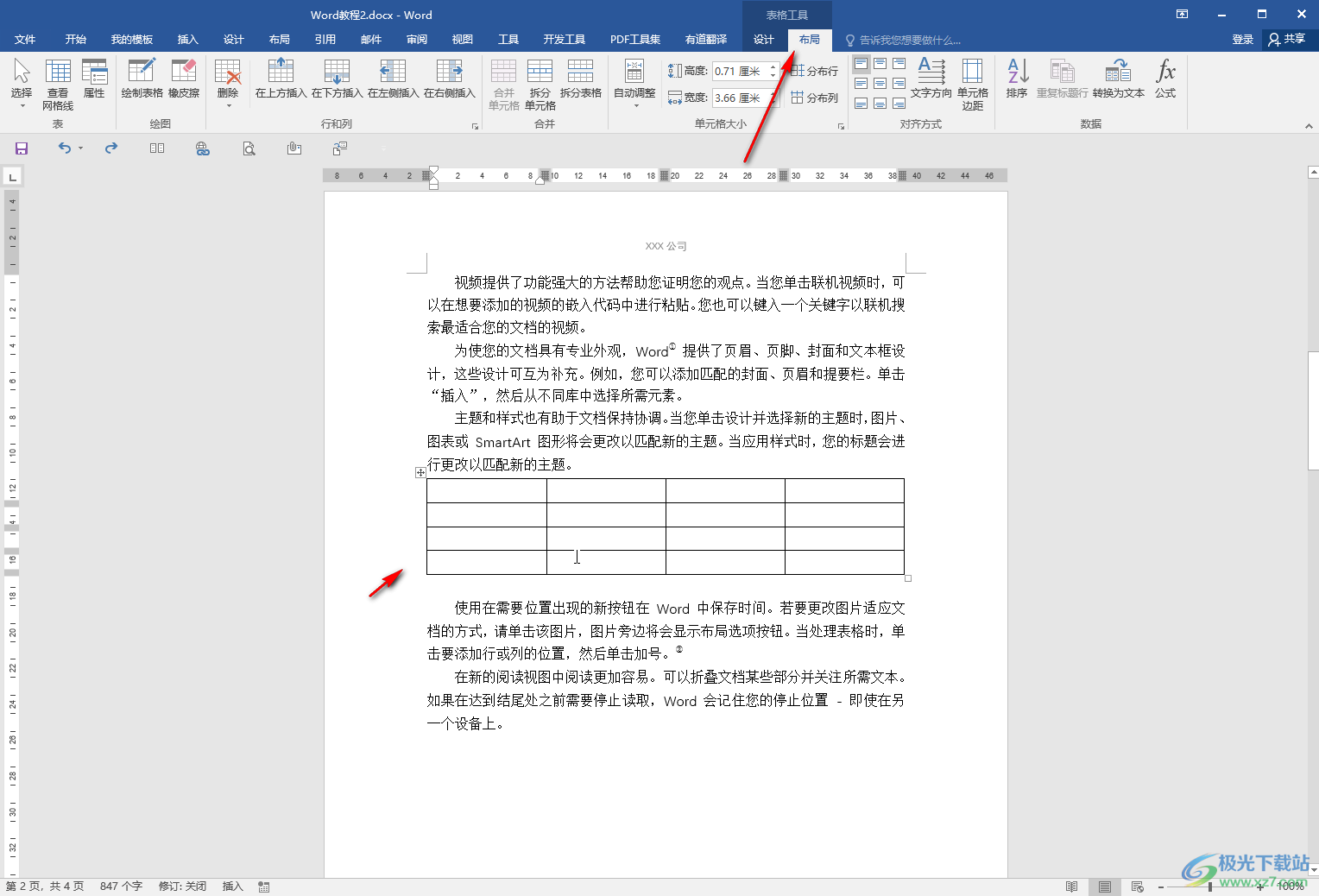This screenshot has width=1319, height=896.
Task: Click Split Cells (拆分单元格)
Action: click(540, 84)
